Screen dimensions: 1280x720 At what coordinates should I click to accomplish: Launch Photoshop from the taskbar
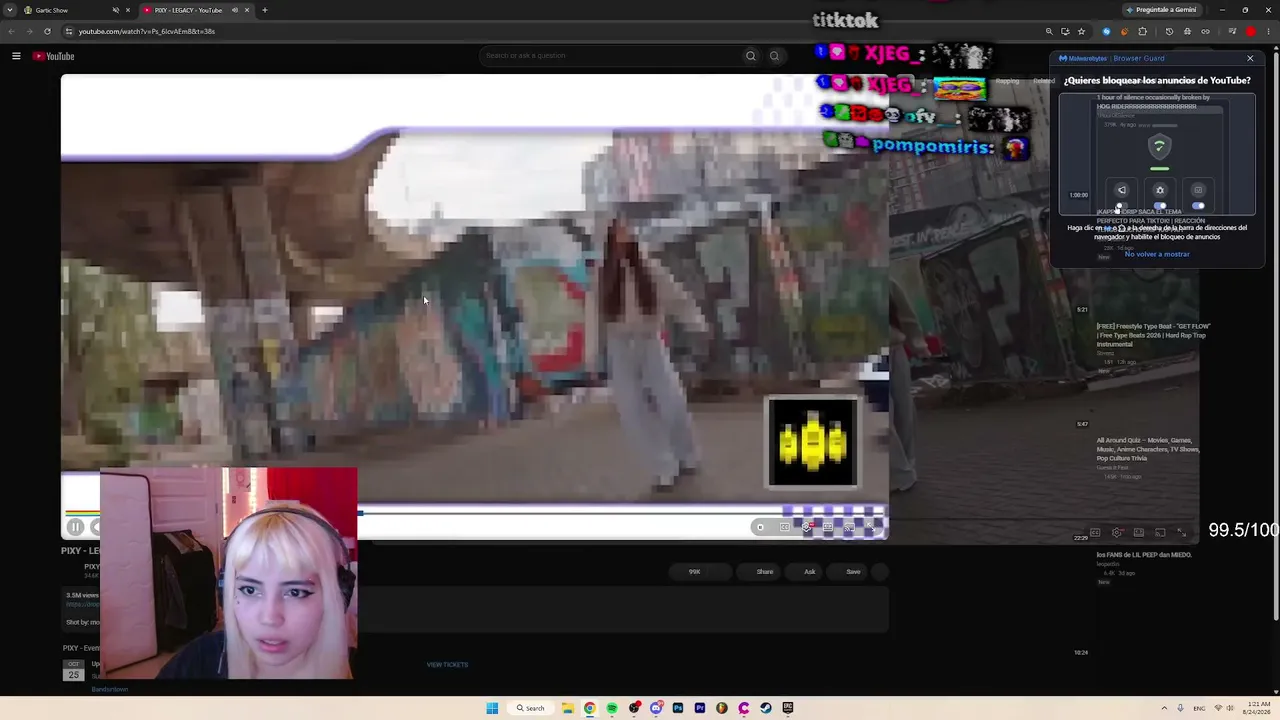(678, 708)
